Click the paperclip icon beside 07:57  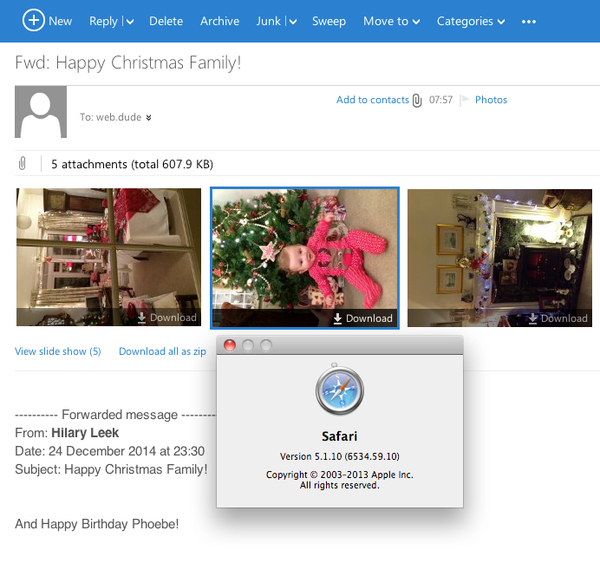pyautogui.click(x=417, y=101)
